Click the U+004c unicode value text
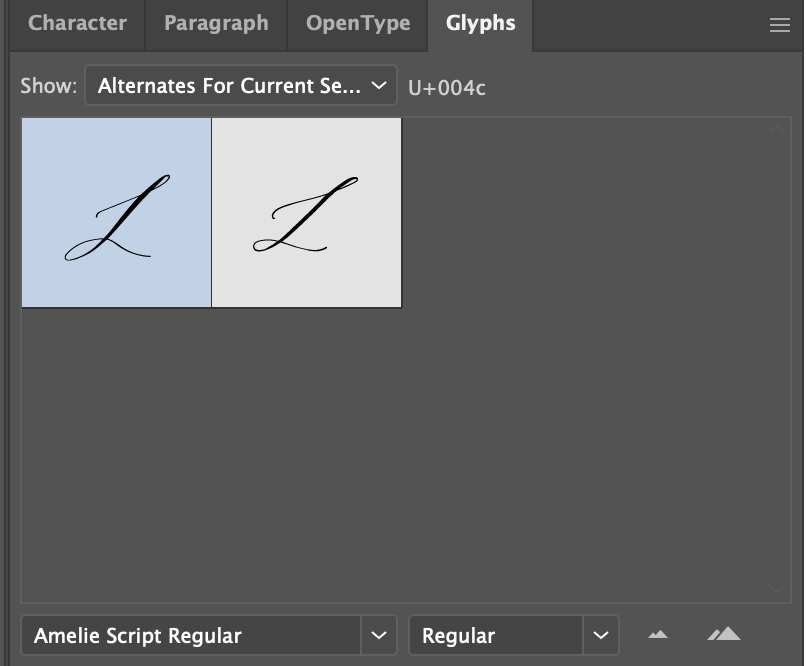Screen dimensions: 806x666 446,88
